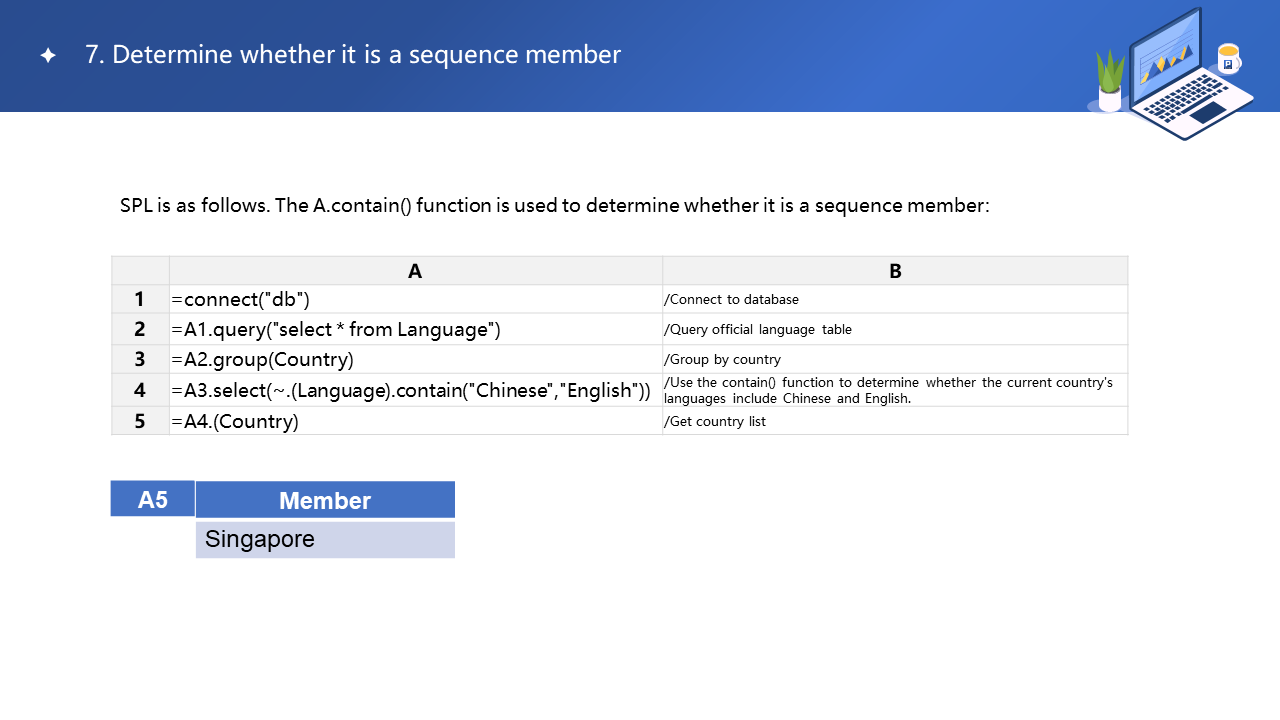Click the blue A5 result label
The height and width of the screenshot is (720, 1280).
153,499
